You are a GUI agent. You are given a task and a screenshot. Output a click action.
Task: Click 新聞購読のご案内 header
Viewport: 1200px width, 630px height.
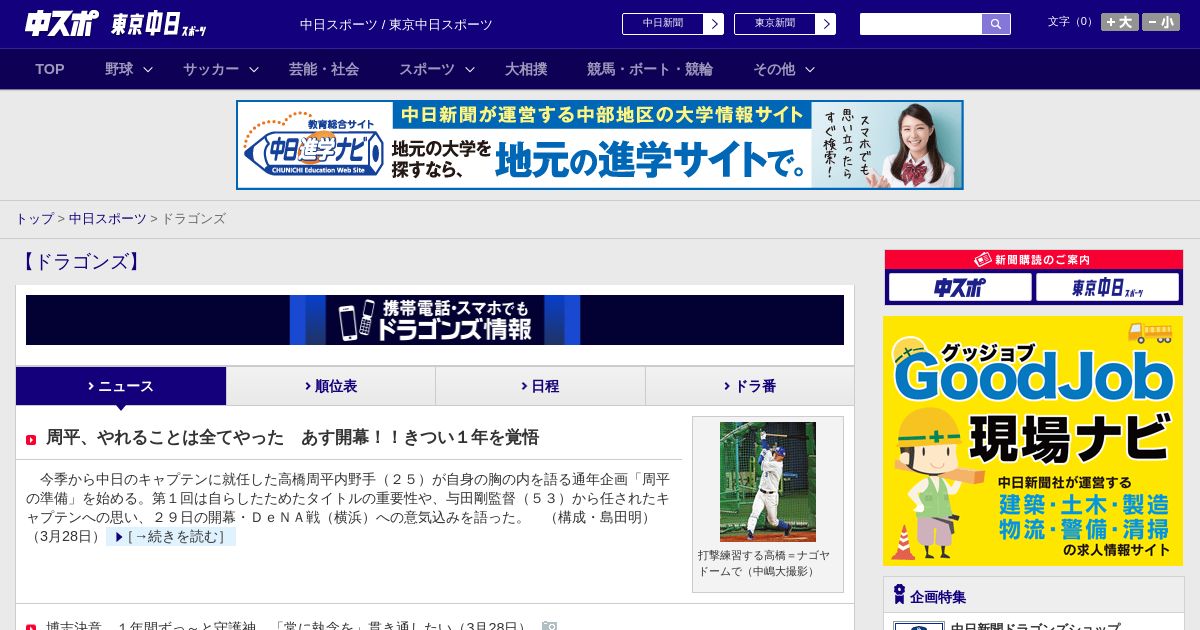[1034, 260]
